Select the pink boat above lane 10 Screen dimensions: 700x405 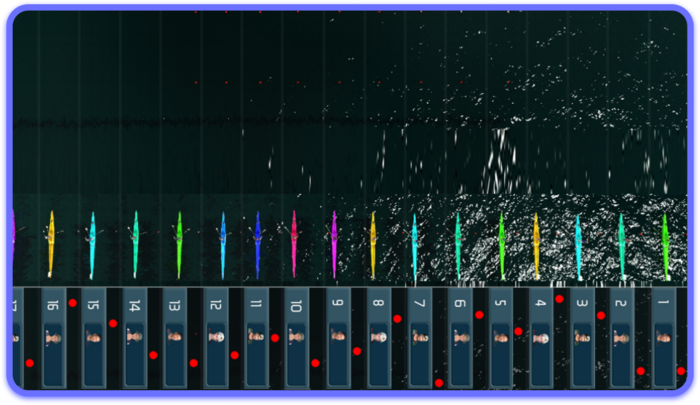pos(294,243)
